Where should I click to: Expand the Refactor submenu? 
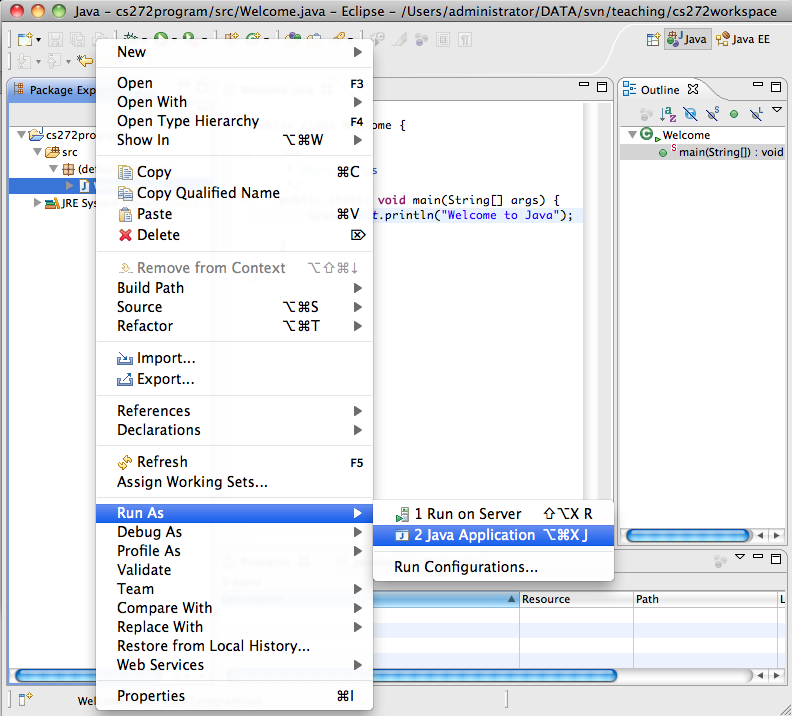pyautogui.click(x=234, y=326)
